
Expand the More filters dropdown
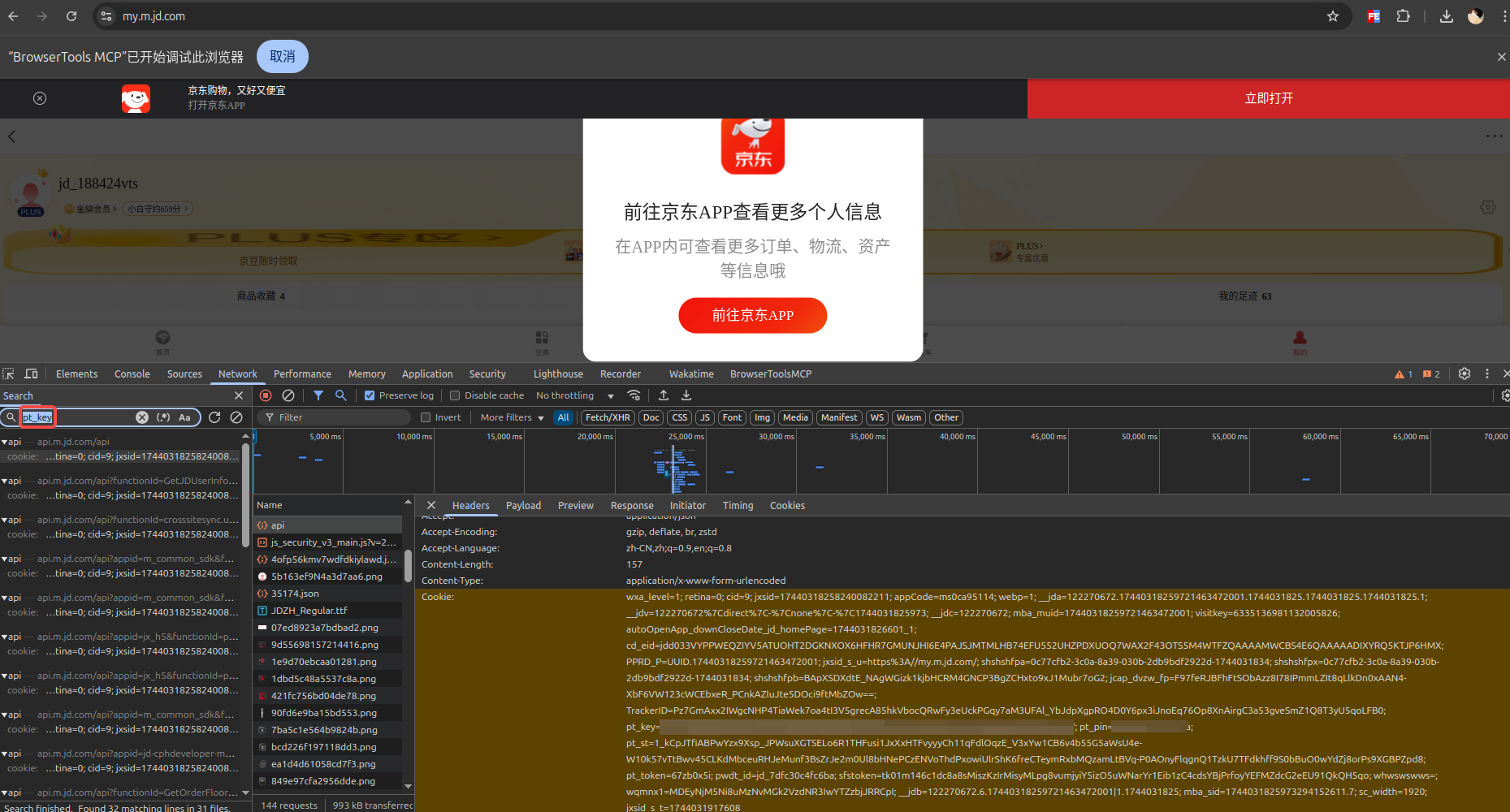(x=512, y=417)
